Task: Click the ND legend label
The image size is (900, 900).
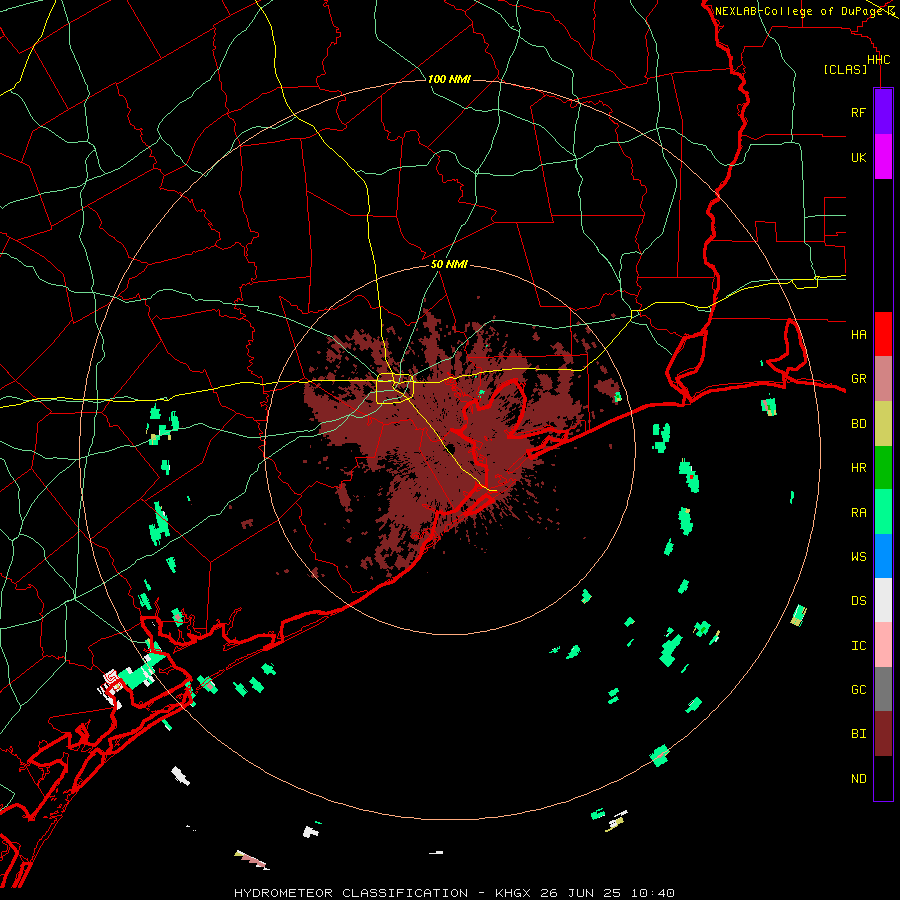Action: pos(858,779)
